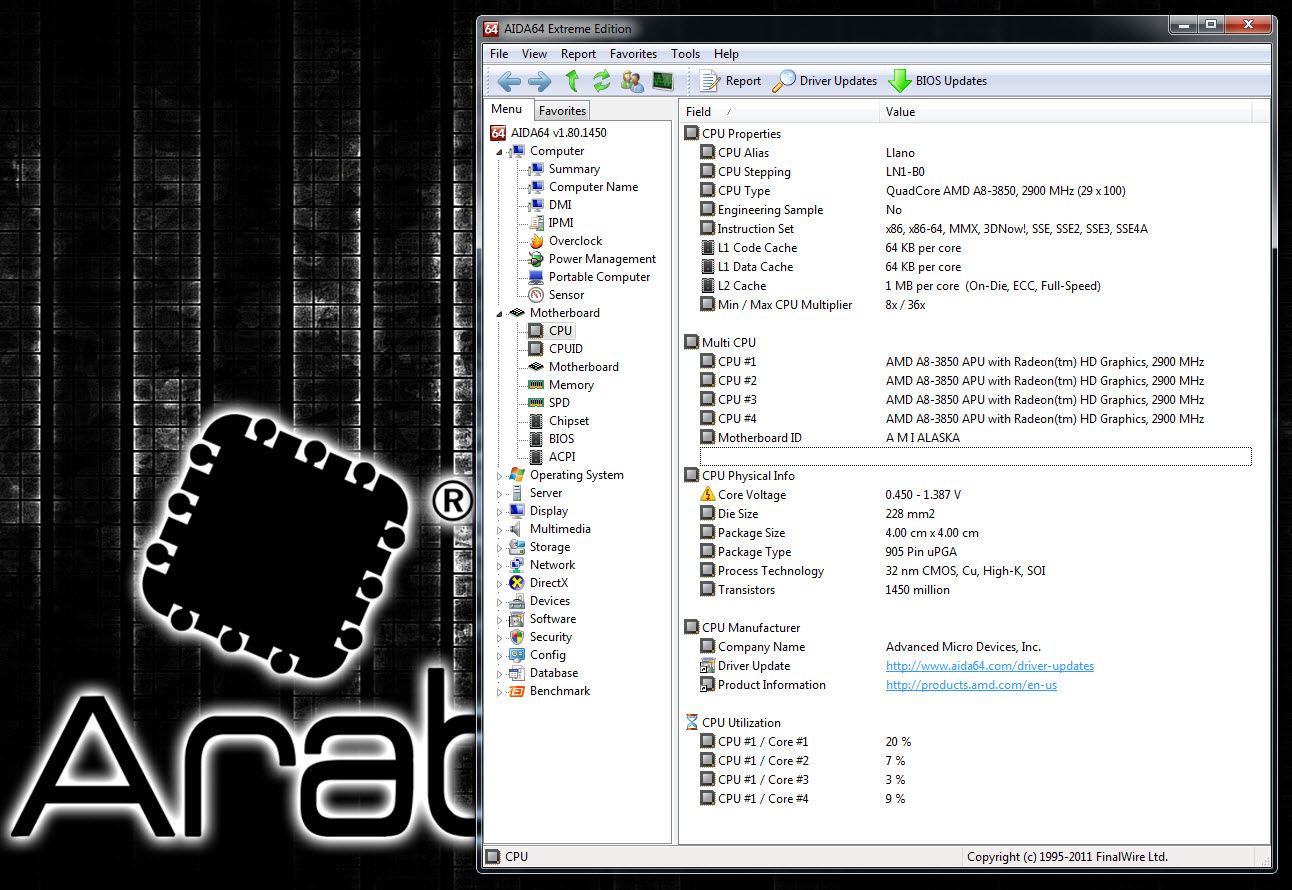Viewport: 1292px width, 890px height.
Task: Open the aida64.com driver-updates link
Action: point(989,666)
